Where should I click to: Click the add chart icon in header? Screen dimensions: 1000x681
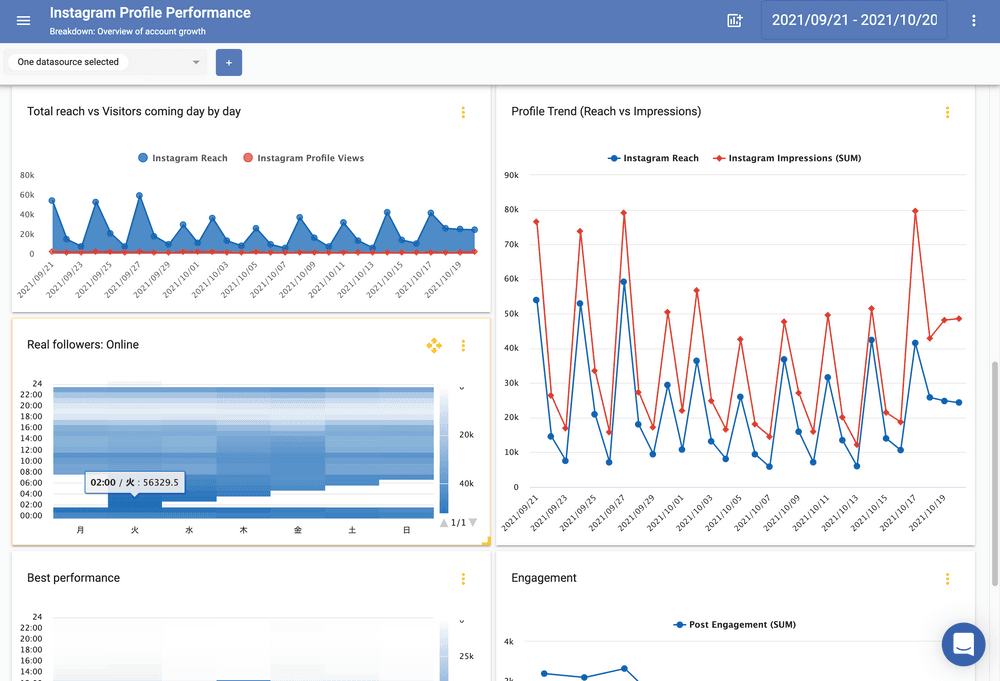[x=735, y=20]
